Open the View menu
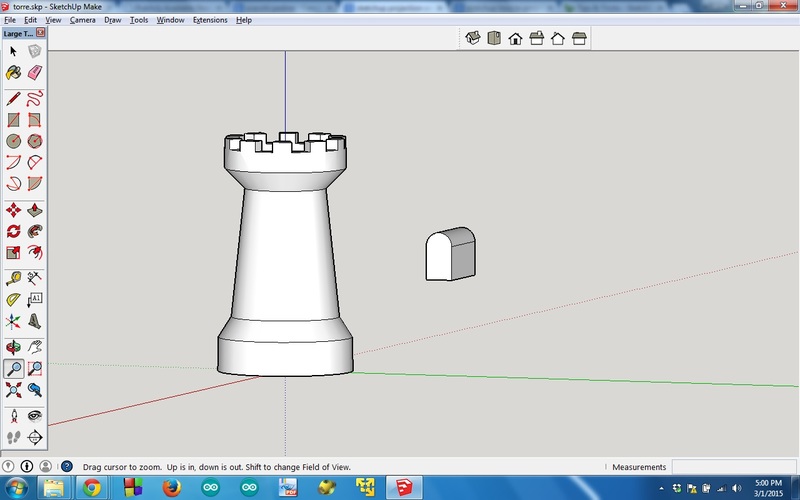 click(53, 20)
